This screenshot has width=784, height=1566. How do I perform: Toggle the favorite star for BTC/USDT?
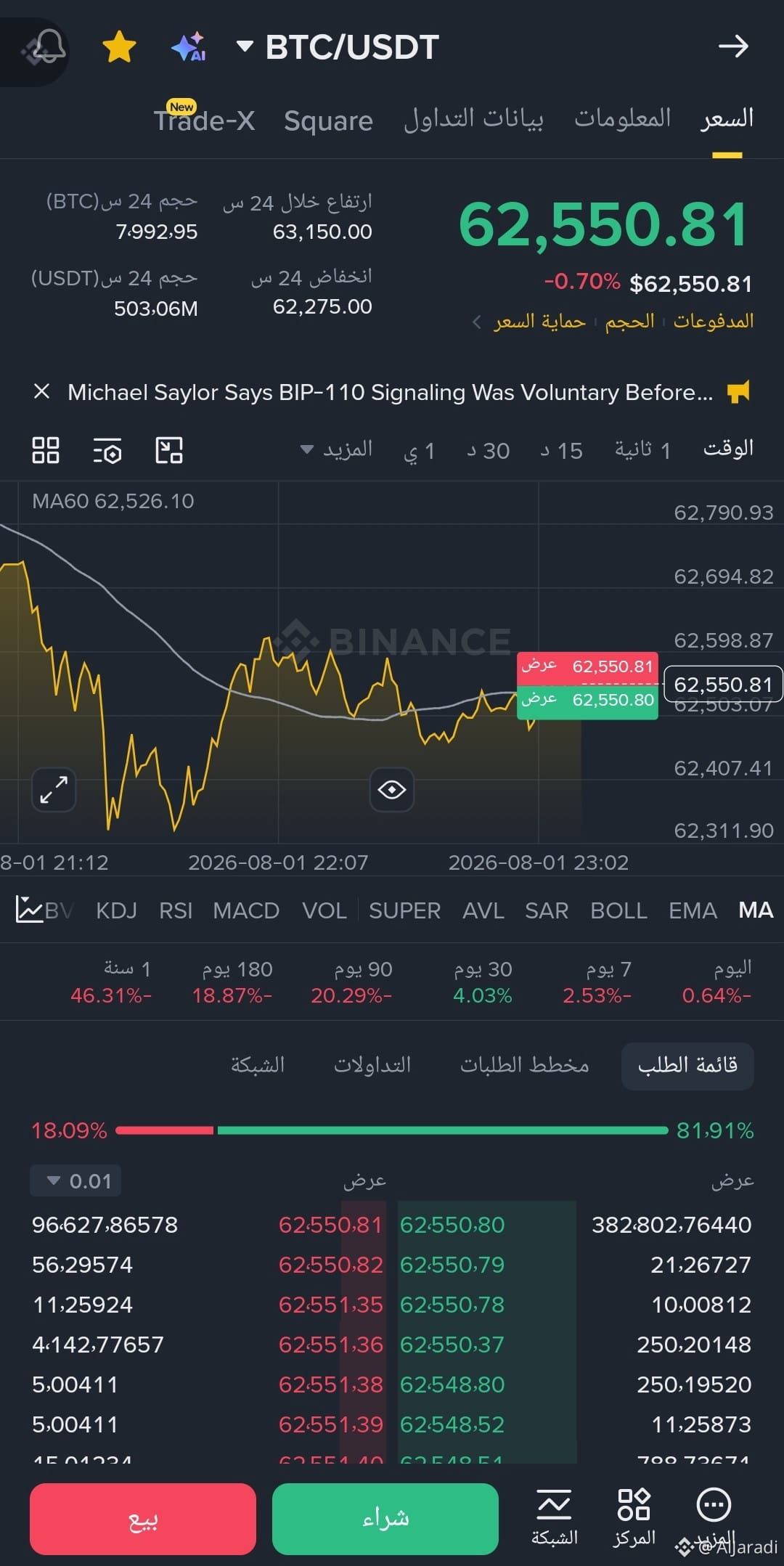[119, 47]
